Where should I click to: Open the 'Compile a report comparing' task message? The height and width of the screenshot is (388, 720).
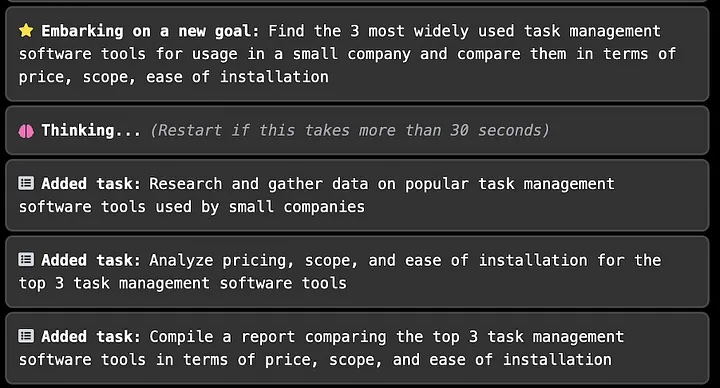click(357, 348)
